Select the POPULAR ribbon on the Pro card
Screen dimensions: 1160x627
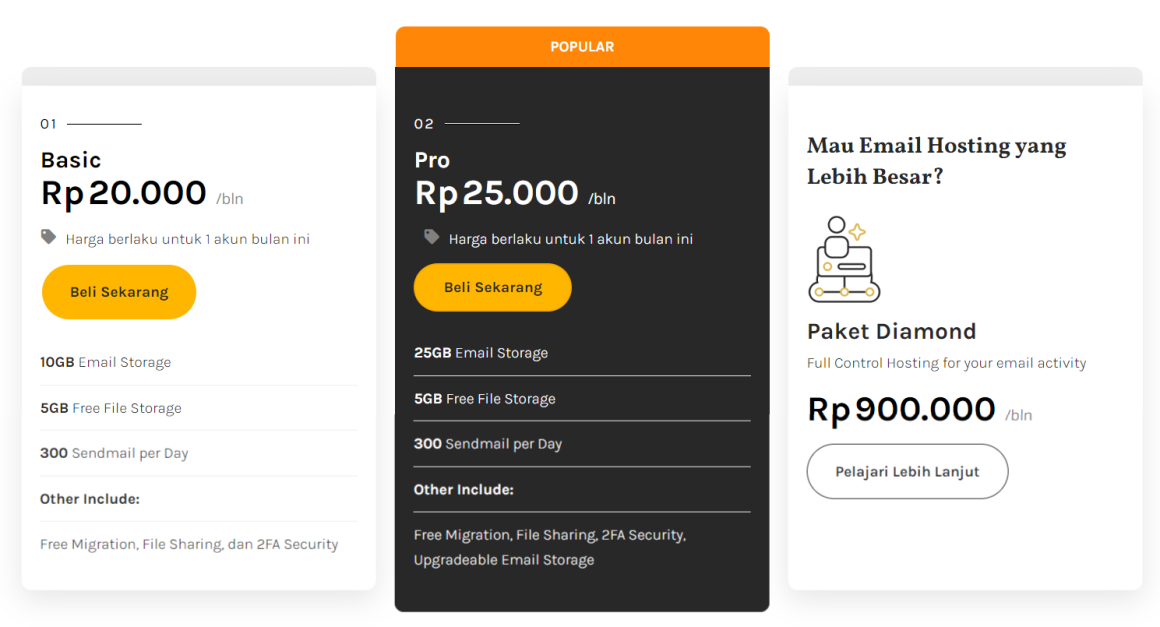(x=582, y=46)
